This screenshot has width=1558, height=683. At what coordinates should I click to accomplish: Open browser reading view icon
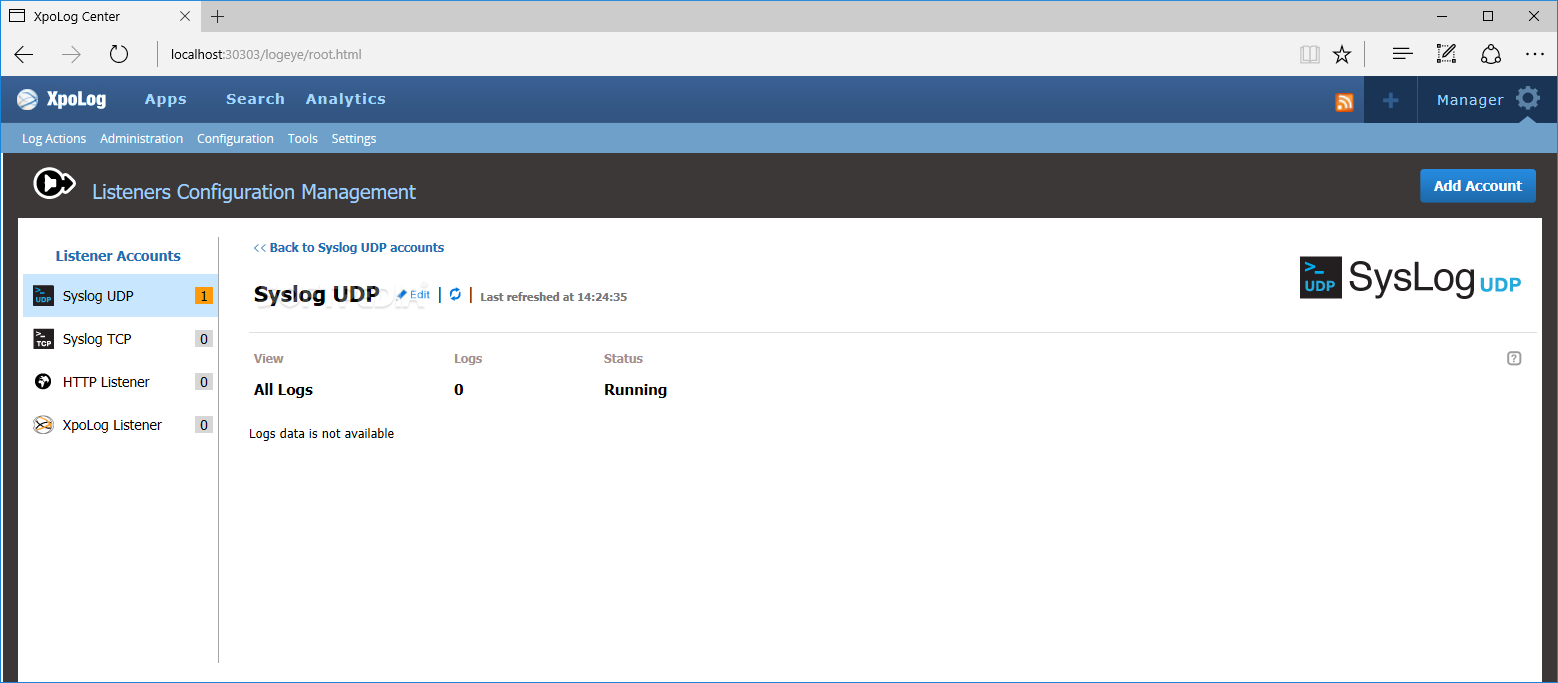click(x=1309, y=55)
